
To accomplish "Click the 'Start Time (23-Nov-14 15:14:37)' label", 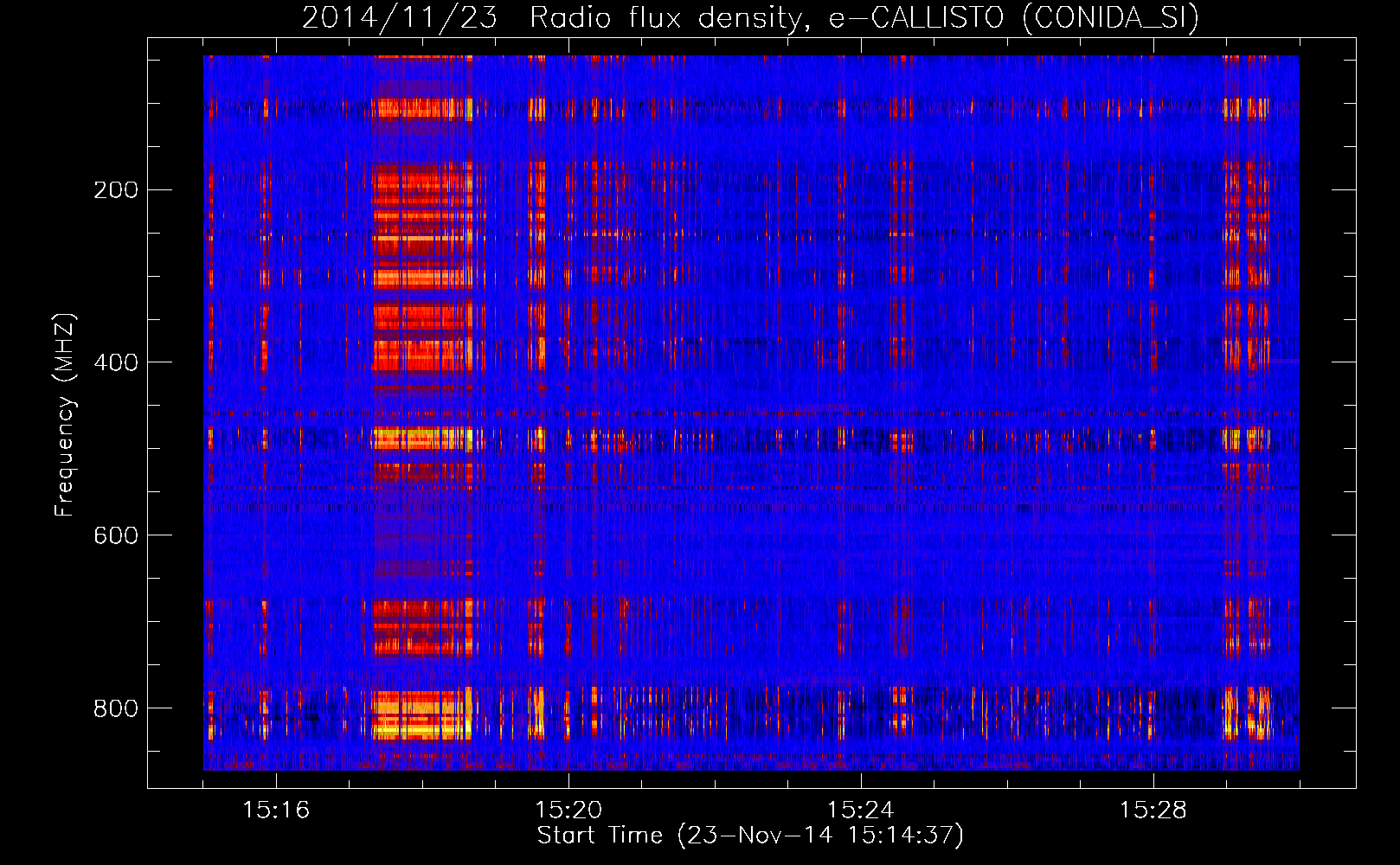I will click(x=750, y=836).
